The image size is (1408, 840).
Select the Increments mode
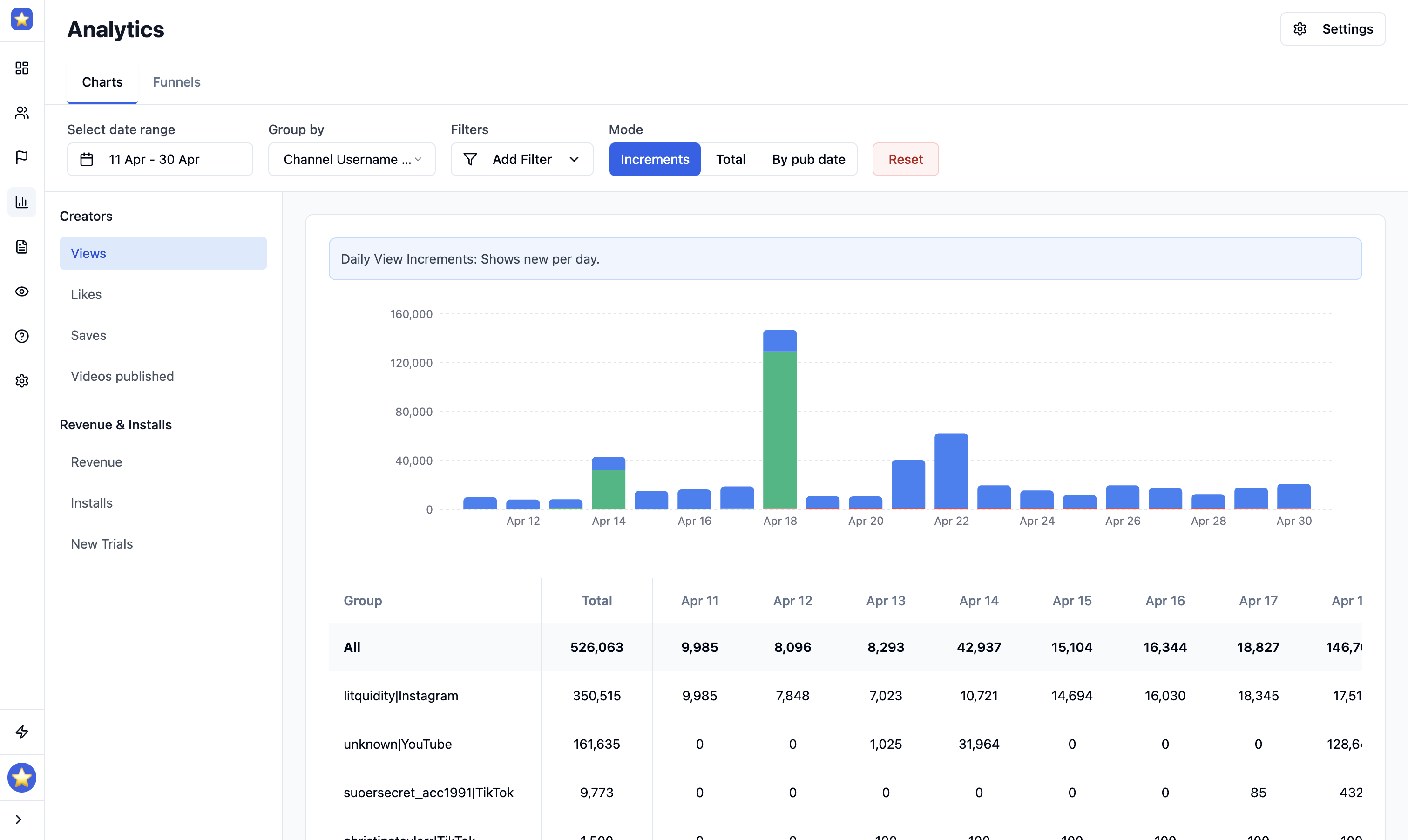(x=655, y=160)
